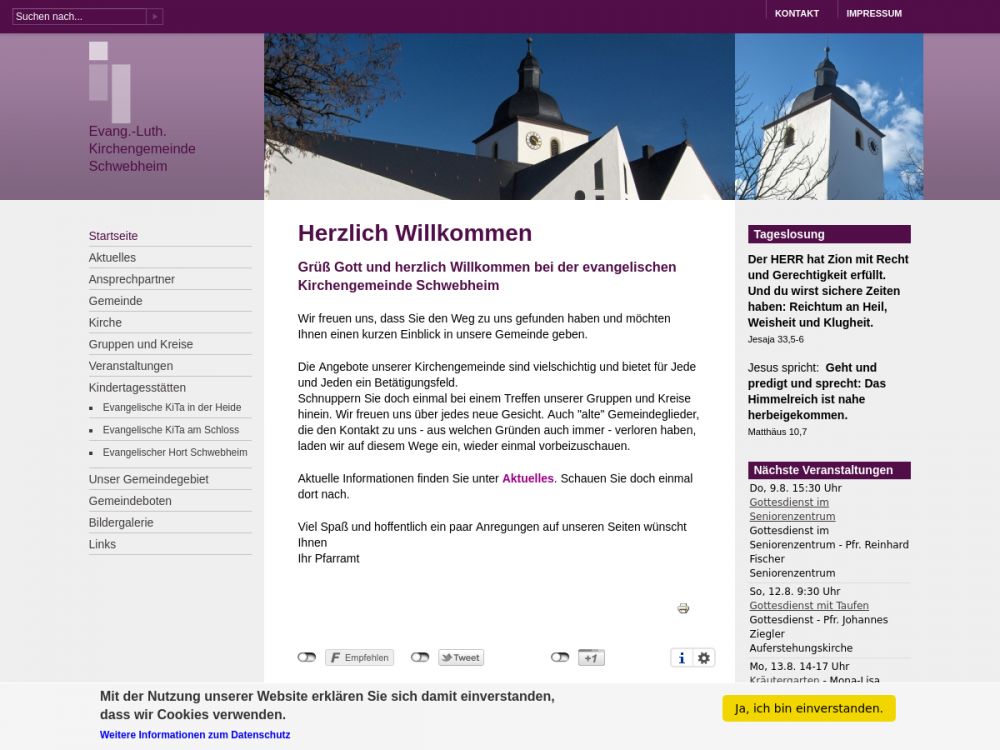Open KONTAKT in the top menu
Screen dimensions: 1000x750
[796, 14]
